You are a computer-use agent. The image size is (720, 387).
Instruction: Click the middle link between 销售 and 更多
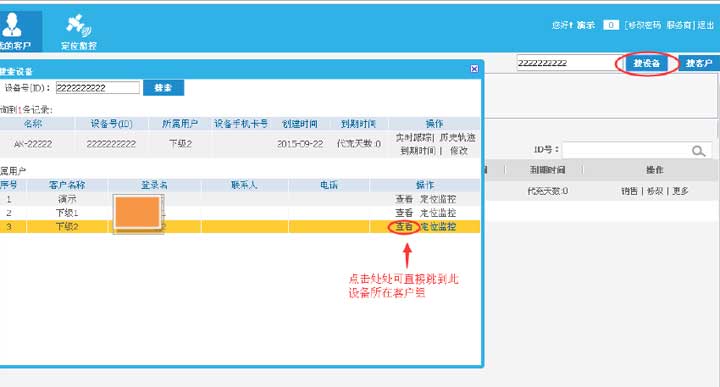(655, 191)
